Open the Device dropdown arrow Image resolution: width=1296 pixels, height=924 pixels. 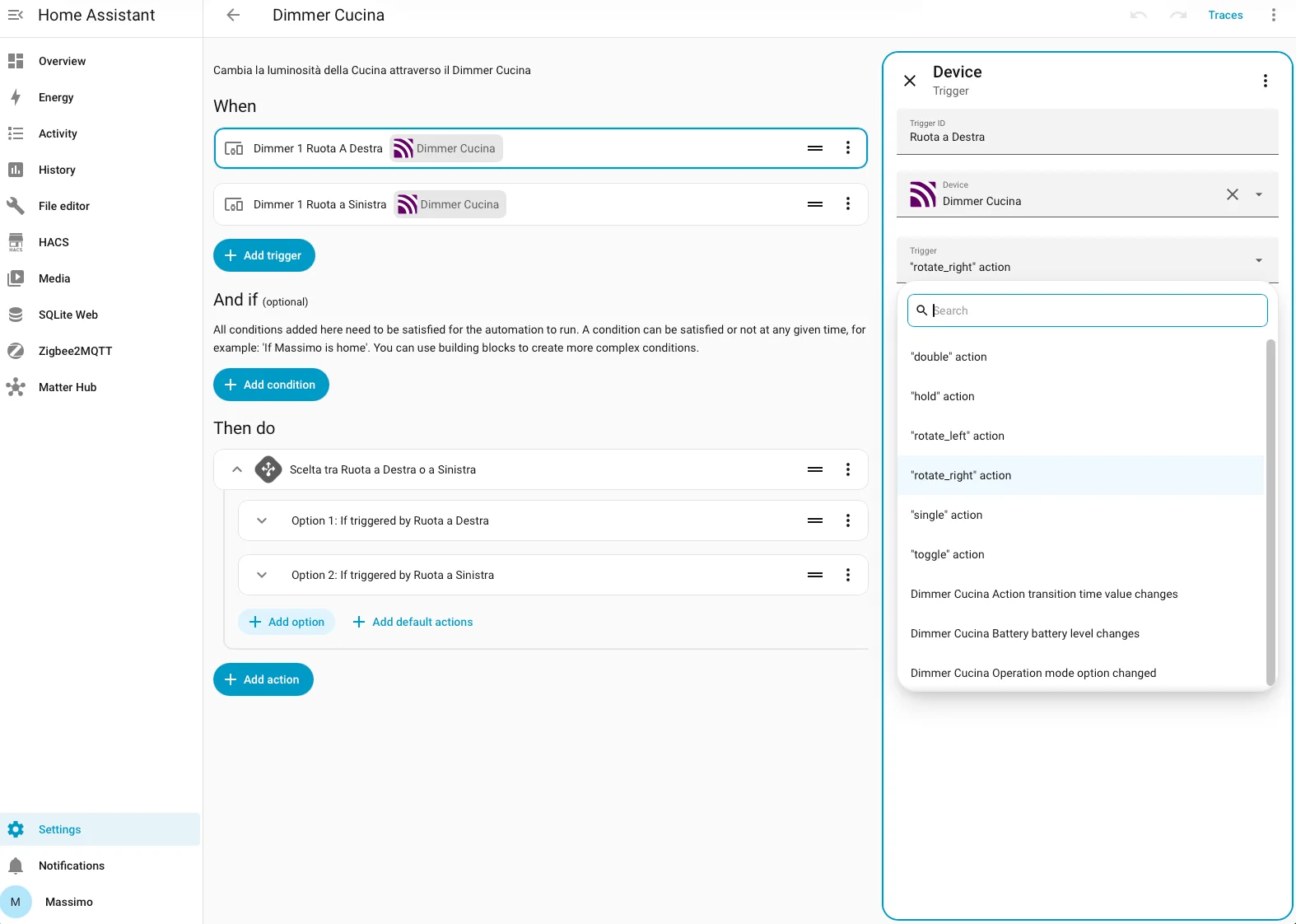click(x=1259, y=194)
